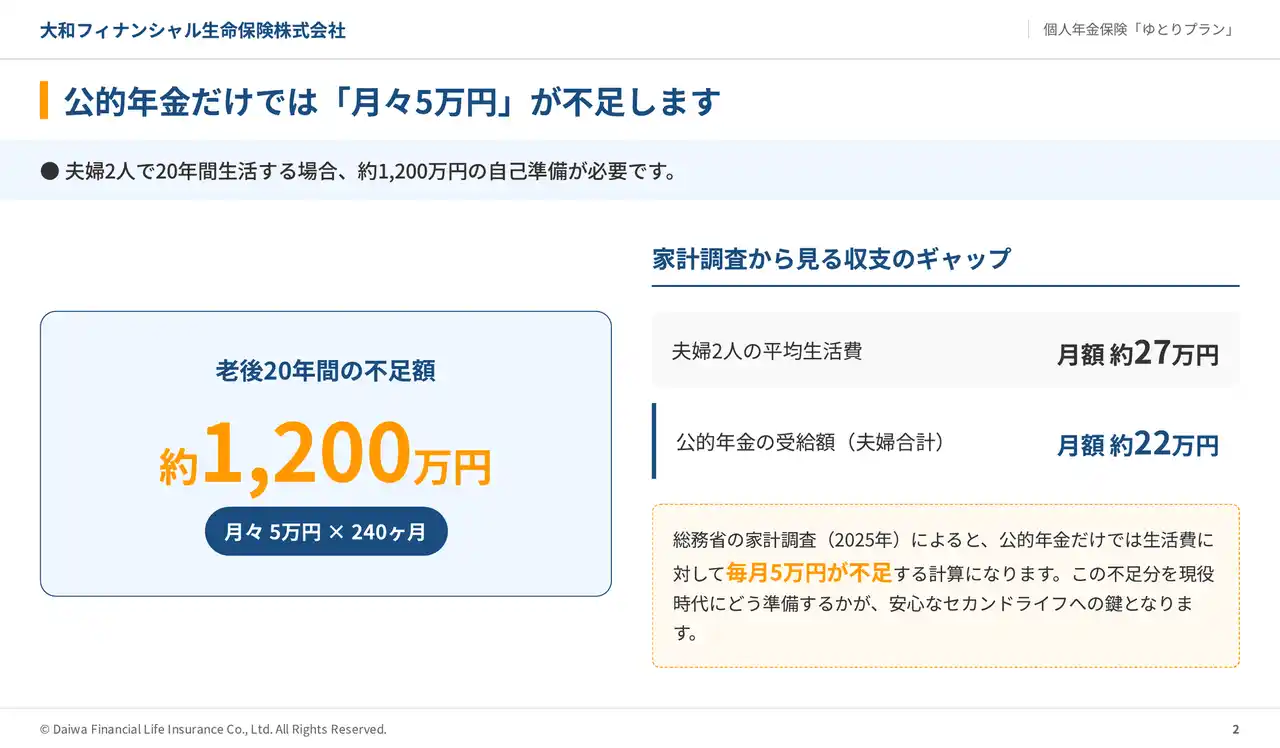Click the black bullet dot before 夫婦2人で
1280x748 pixels.
49,171
